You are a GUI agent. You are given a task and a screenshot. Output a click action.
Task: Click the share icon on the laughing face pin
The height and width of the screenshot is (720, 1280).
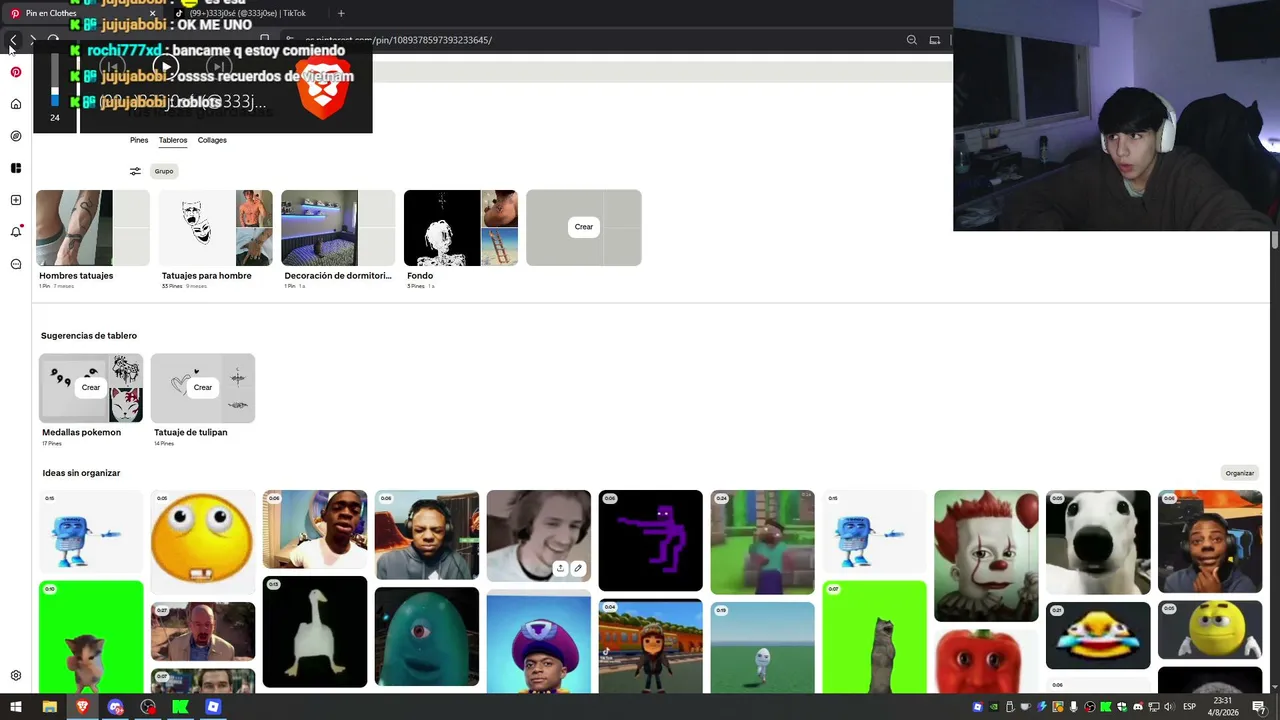560,568
